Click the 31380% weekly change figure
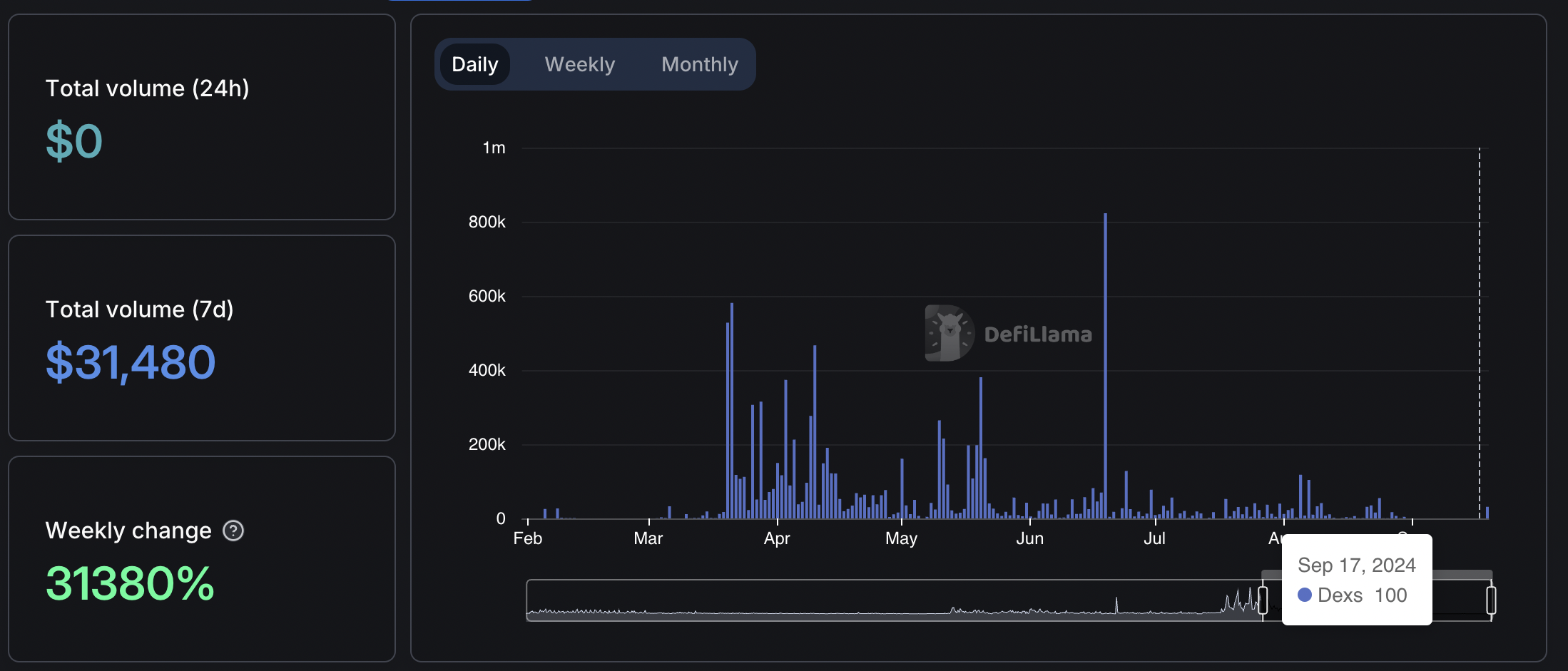 coord(130,583)
